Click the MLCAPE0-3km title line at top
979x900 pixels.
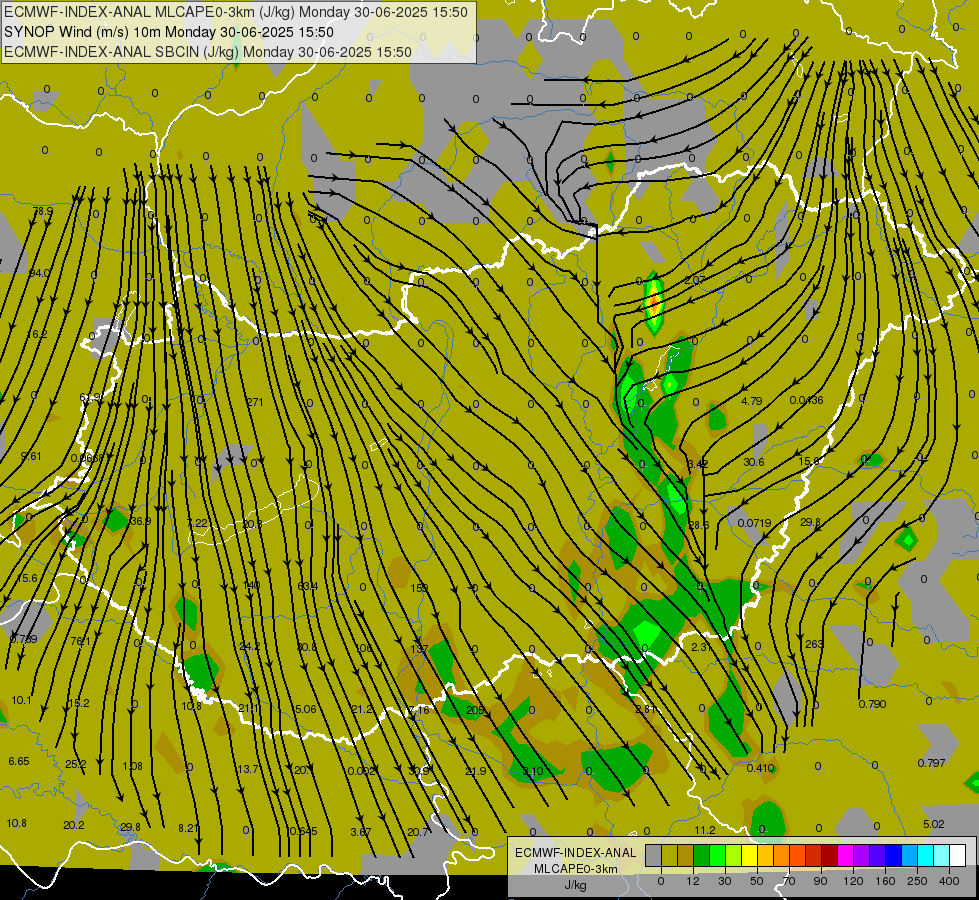pyautogui.click(x=235, y=12)
